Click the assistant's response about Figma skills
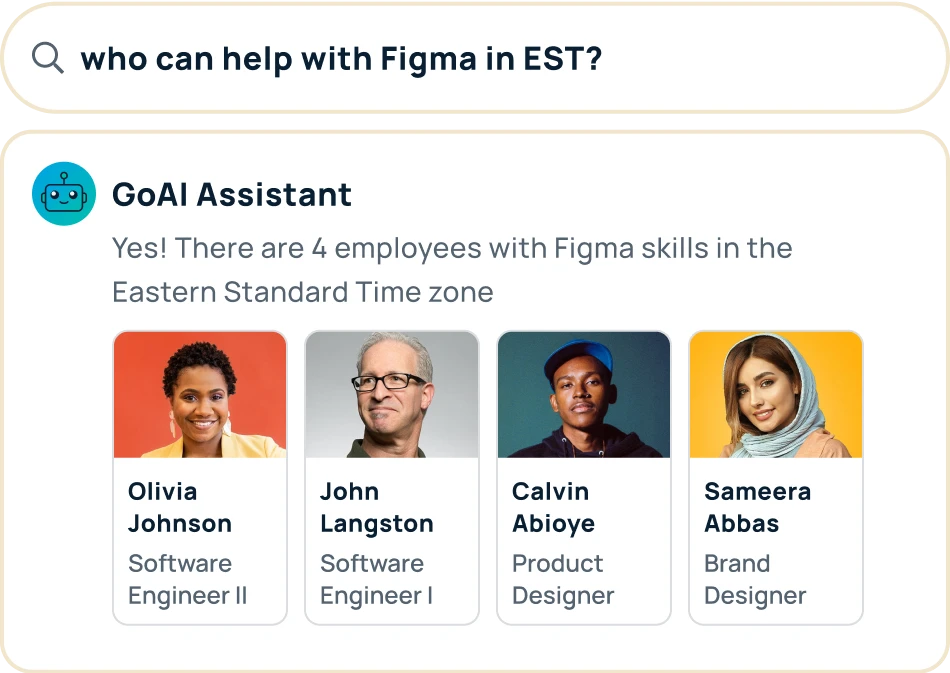The width and height of the screenshot is (950, 673). coord(452,270)
